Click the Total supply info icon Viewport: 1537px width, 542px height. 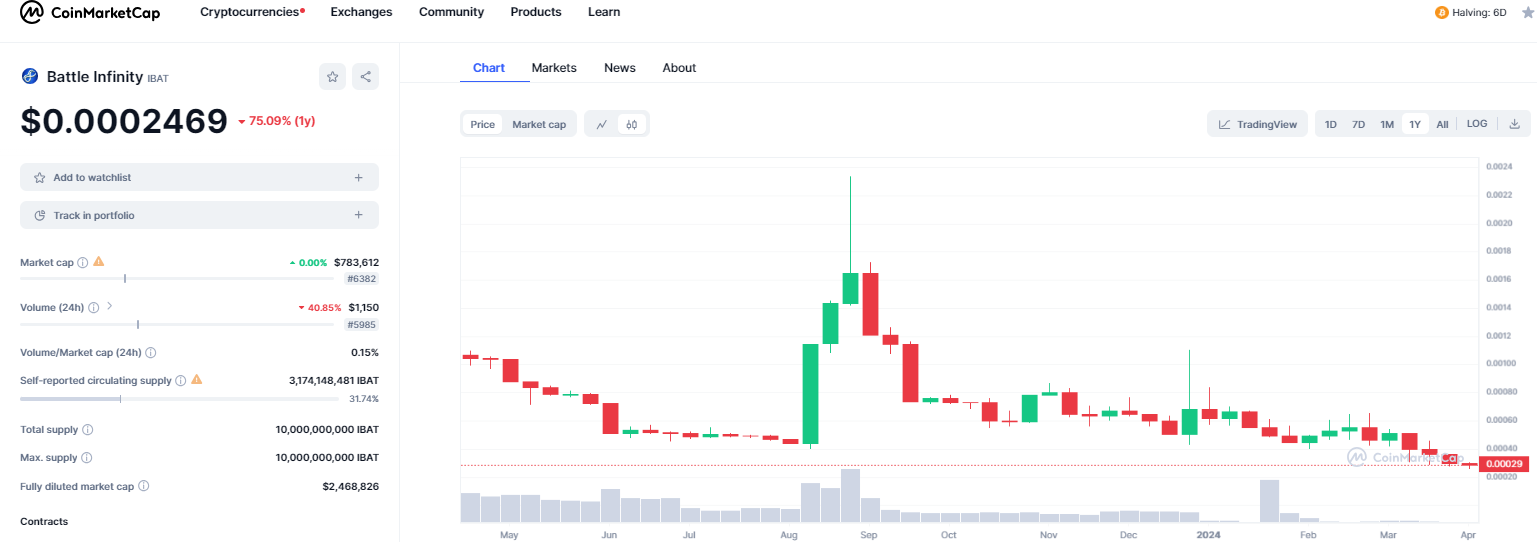[88, 430]
